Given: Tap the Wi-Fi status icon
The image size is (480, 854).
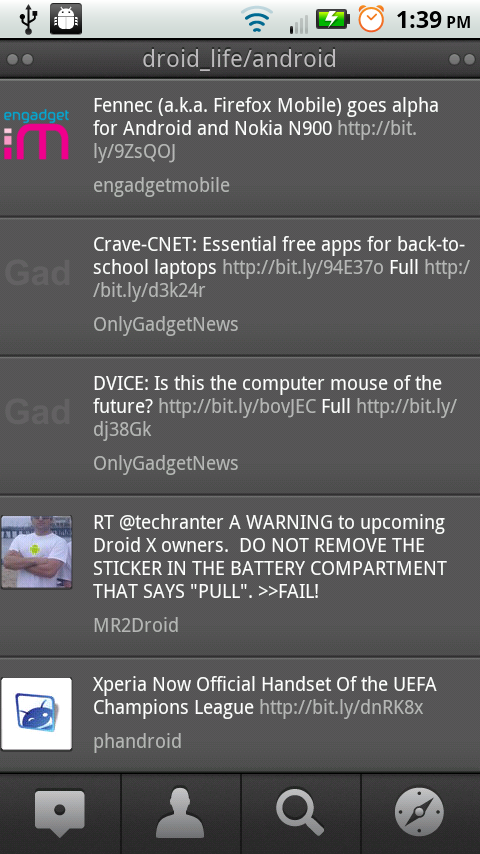Looking at the screenshot, I should [x=257, y=20].
